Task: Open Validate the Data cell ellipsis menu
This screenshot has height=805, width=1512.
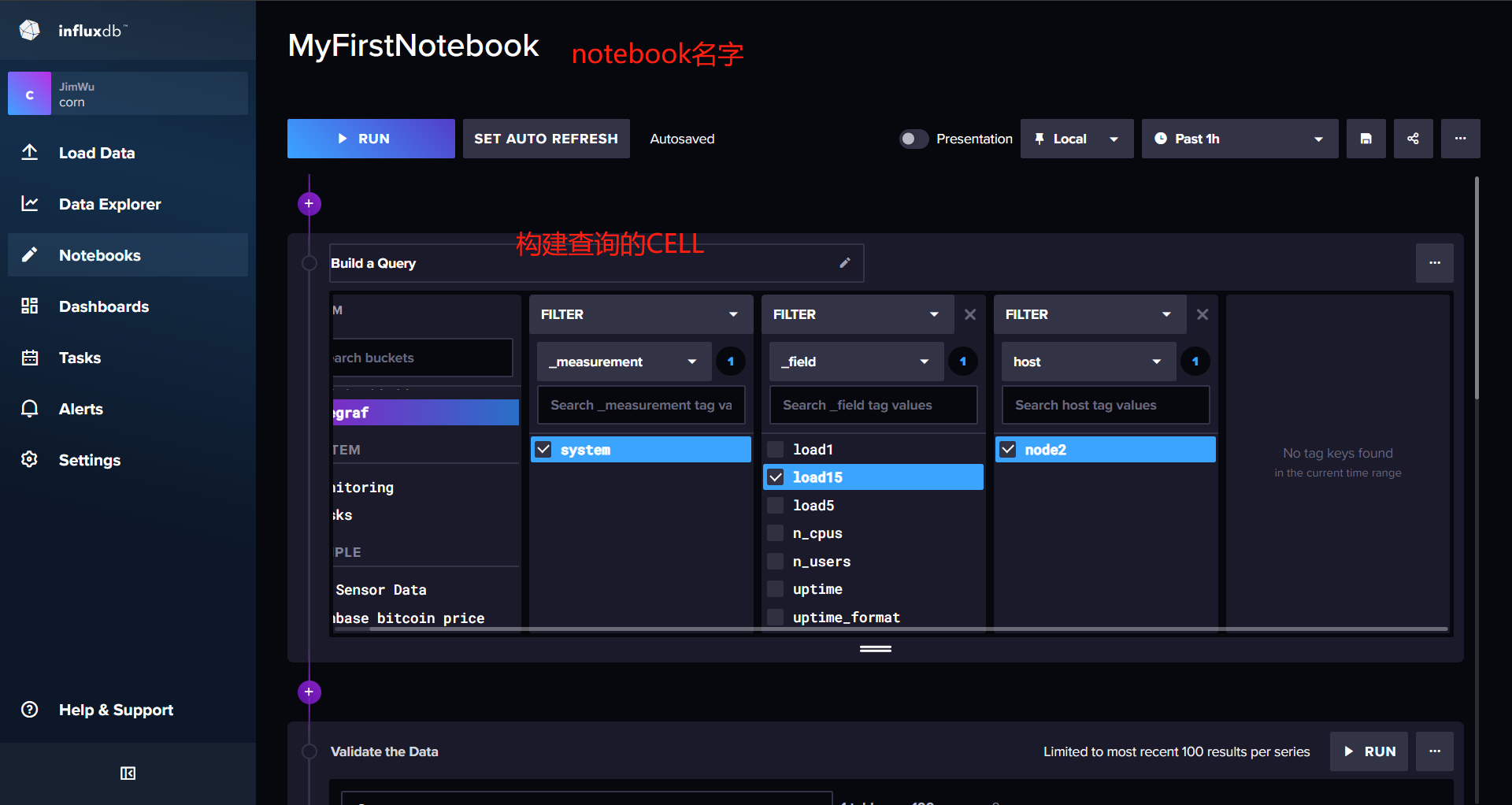Action: [1435, 751]
